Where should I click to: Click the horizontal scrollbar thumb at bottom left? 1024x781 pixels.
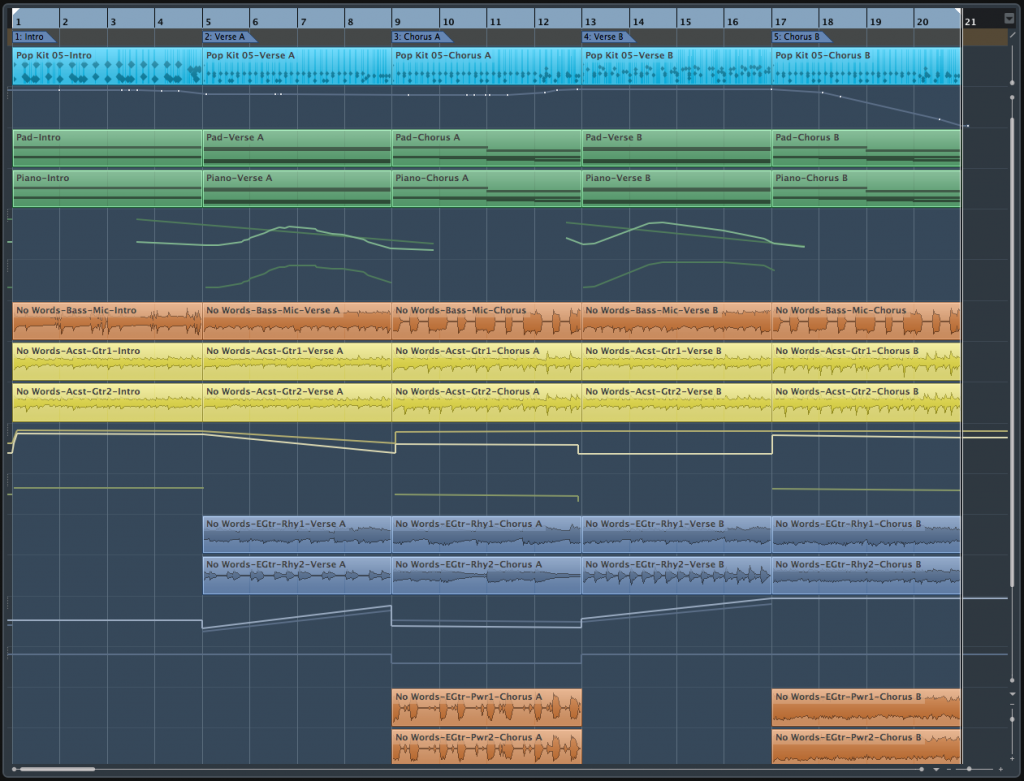pos(54,769)
